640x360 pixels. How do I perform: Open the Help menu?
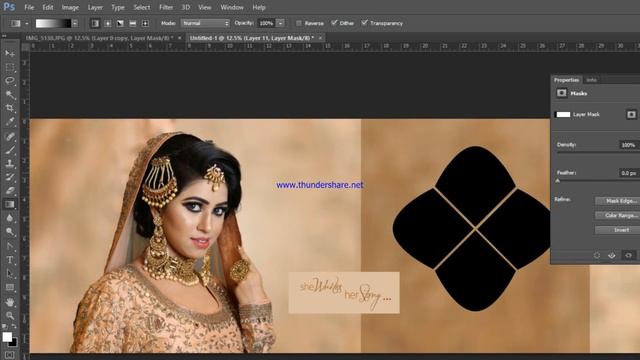pos(259,7)
